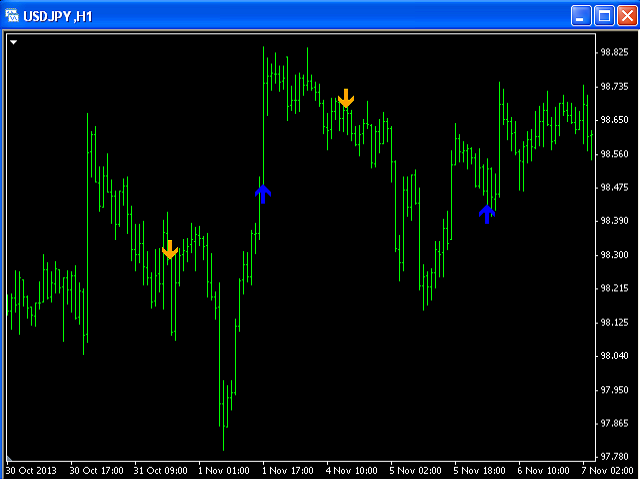Screen dimensions: 640x480
Task: Close the USDJPY,H1 chart window
Action: click(x=627, y=16)
